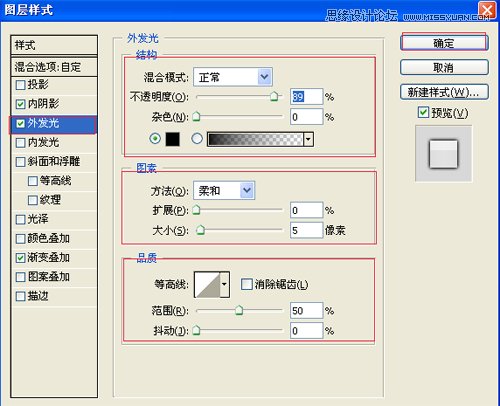Open the 外发光 style row label
Image resolution: width=500 pixels, height=406 pixels.
click(43, 123)
